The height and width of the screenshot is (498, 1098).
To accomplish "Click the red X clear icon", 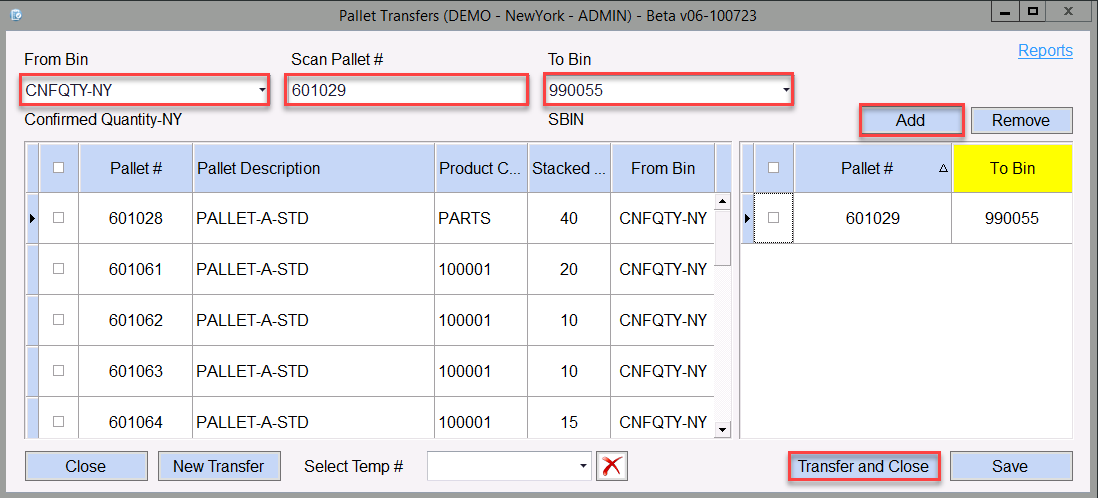I will click(612, 466).
